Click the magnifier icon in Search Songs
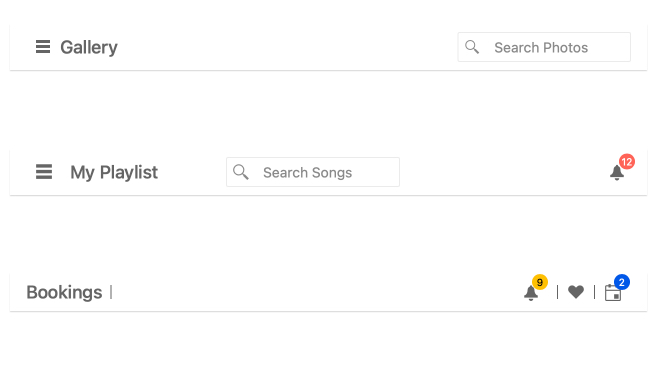Screen dimensions: 658x374 click(241, 172)
